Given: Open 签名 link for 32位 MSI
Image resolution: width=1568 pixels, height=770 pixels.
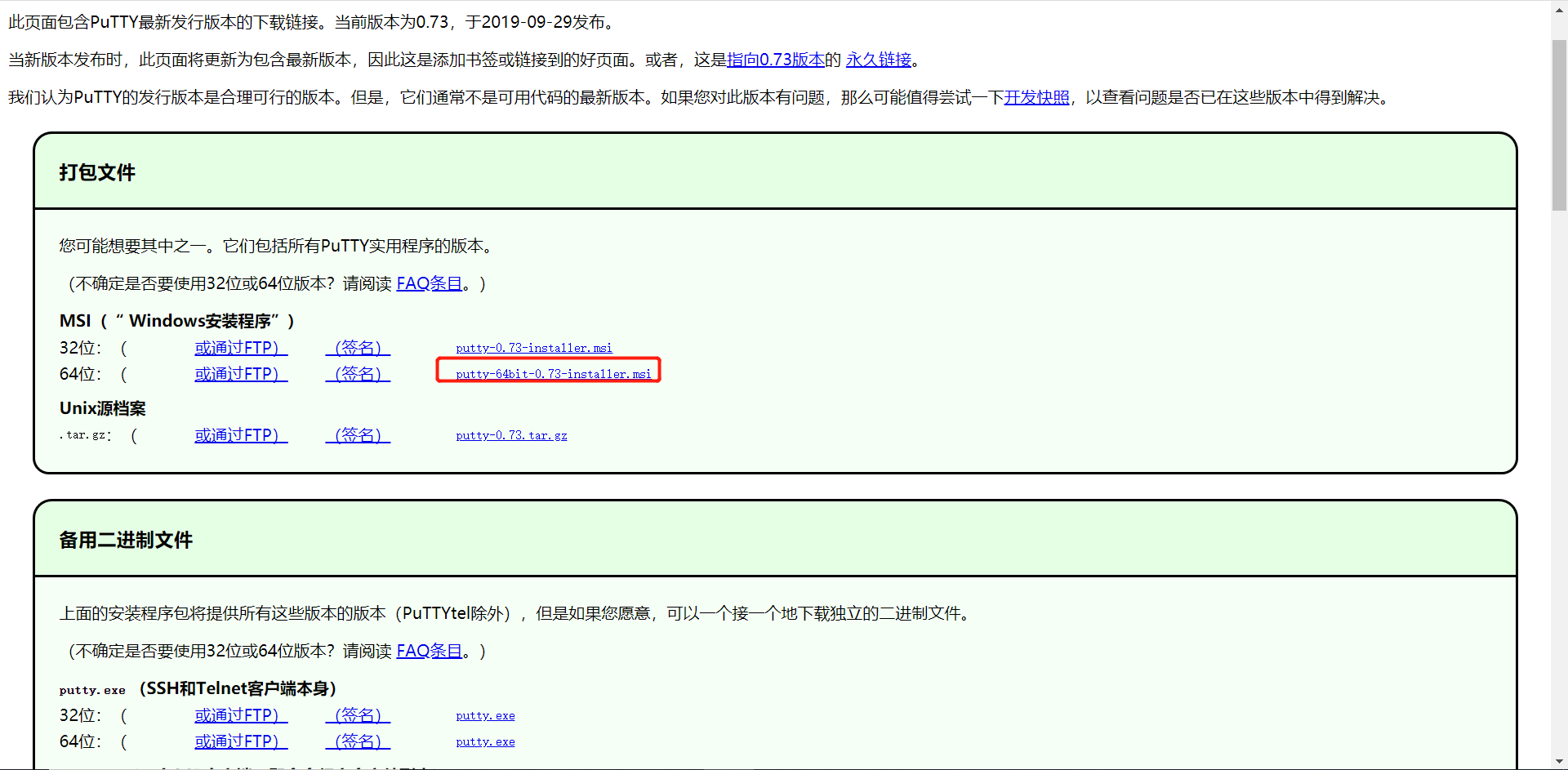Looking at the screenshot, I should 358,348.
